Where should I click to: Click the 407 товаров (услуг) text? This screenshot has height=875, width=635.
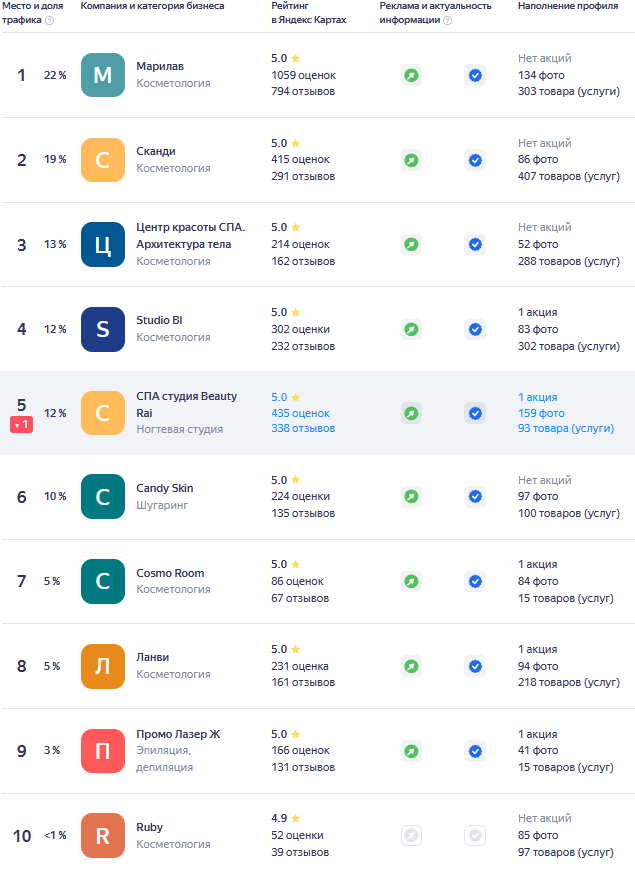point(569,176)
